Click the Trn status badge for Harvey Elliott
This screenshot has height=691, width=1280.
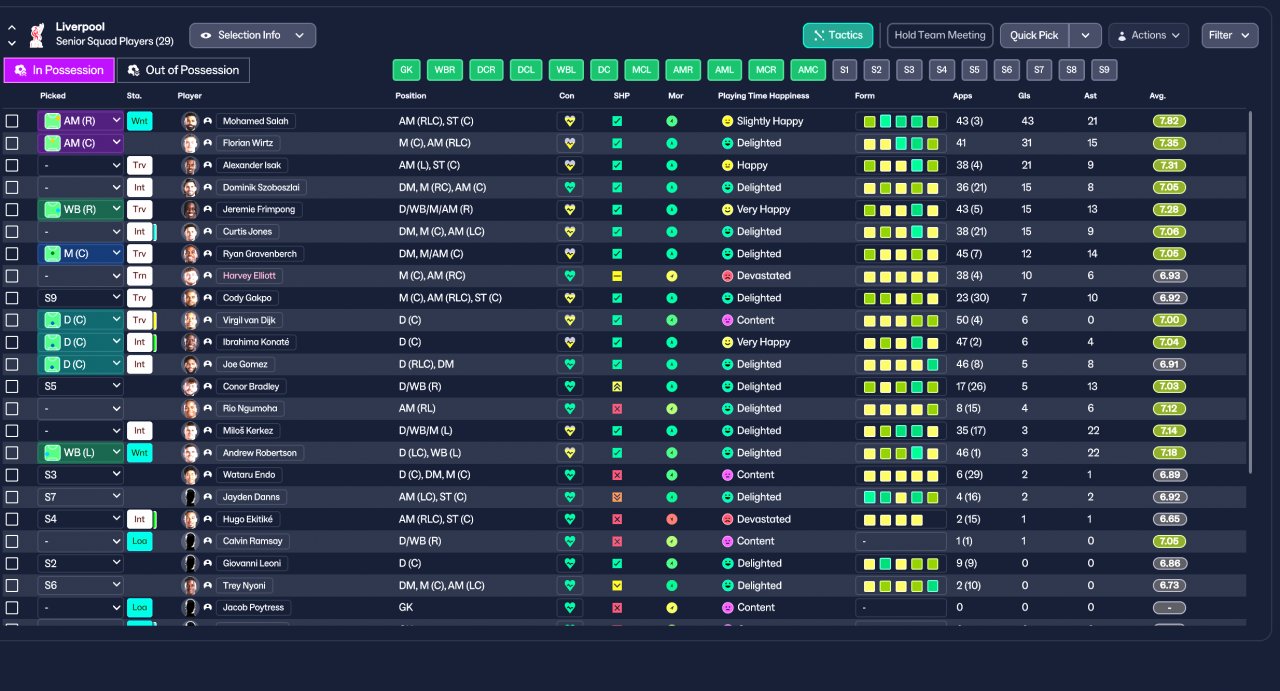coord(139,276)
